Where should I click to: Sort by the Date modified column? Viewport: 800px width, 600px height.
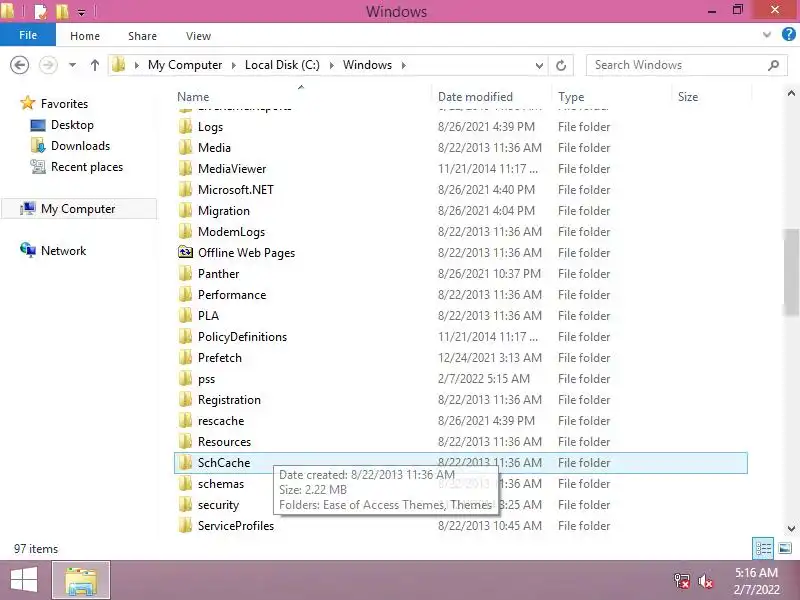click(475, 97)
